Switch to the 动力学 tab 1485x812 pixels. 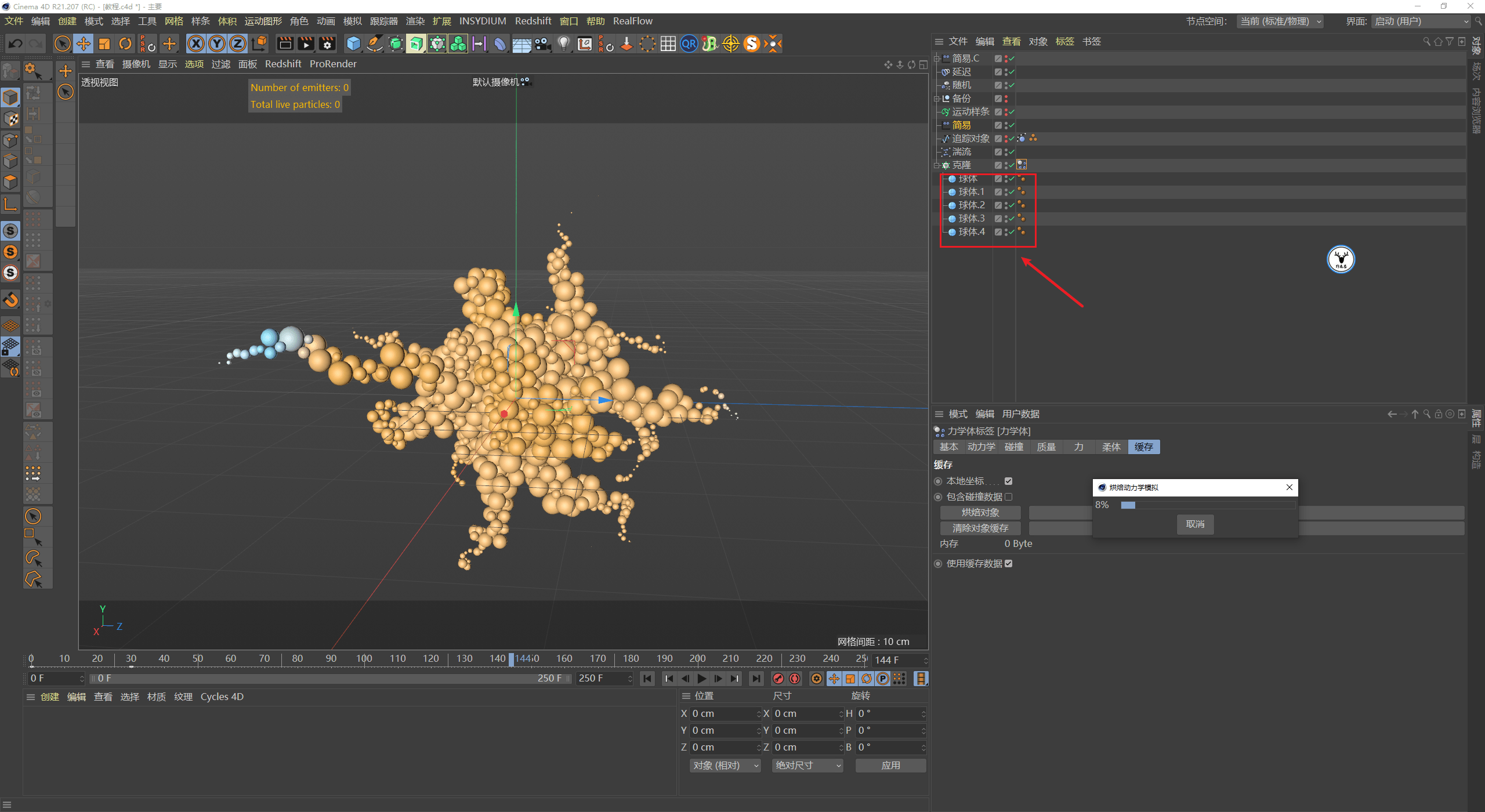[981, 447]
